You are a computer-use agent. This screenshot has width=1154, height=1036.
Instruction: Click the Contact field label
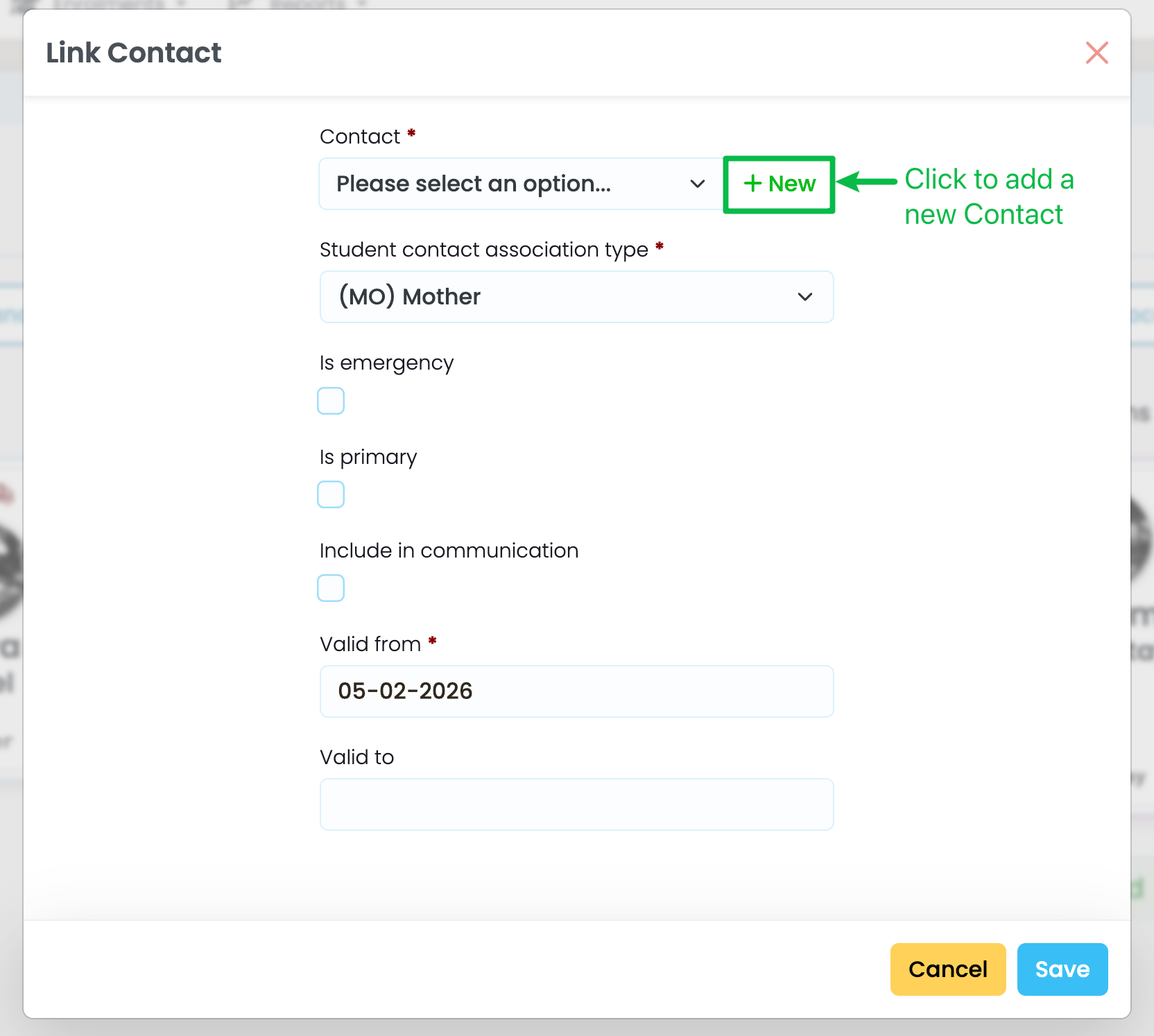[x=360, y=137]
